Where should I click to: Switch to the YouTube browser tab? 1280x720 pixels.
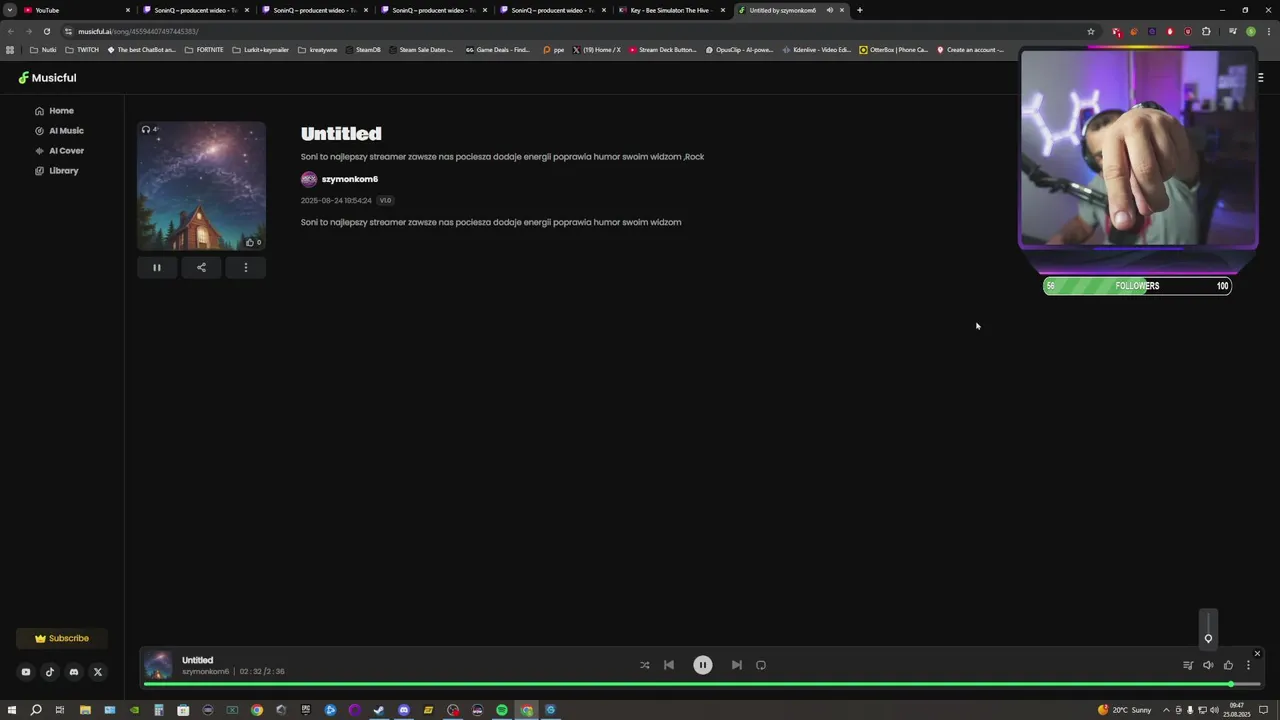pyautogui.click(x=75, y=10)
